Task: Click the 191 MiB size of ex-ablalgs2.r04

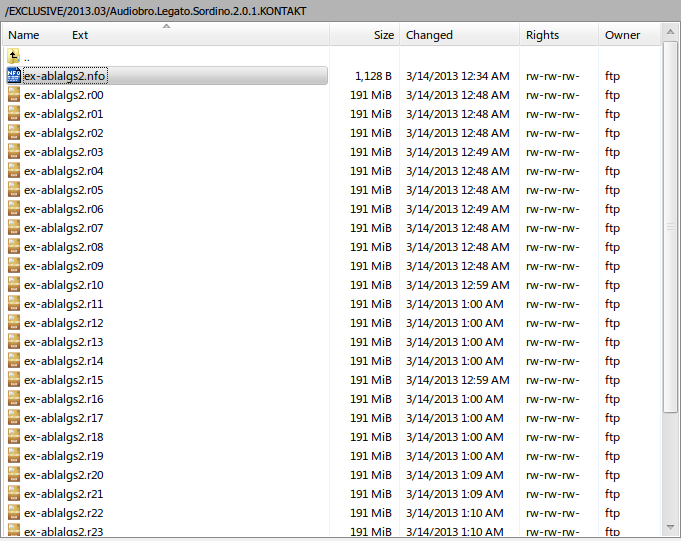Action: tap(371, 171)
